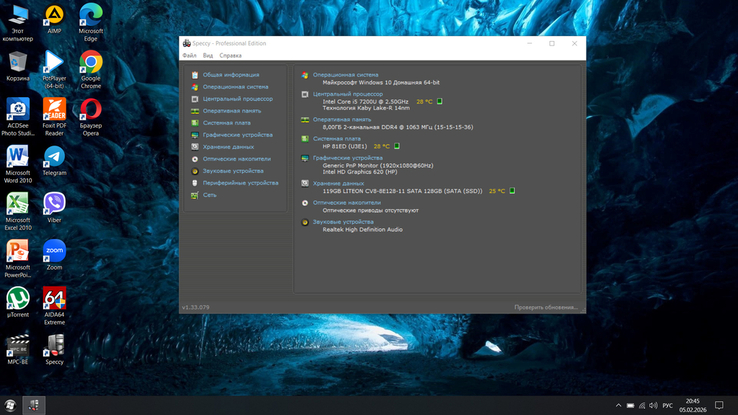Click the CPU temperature indicator next to 28 °C

coord(440,102)
